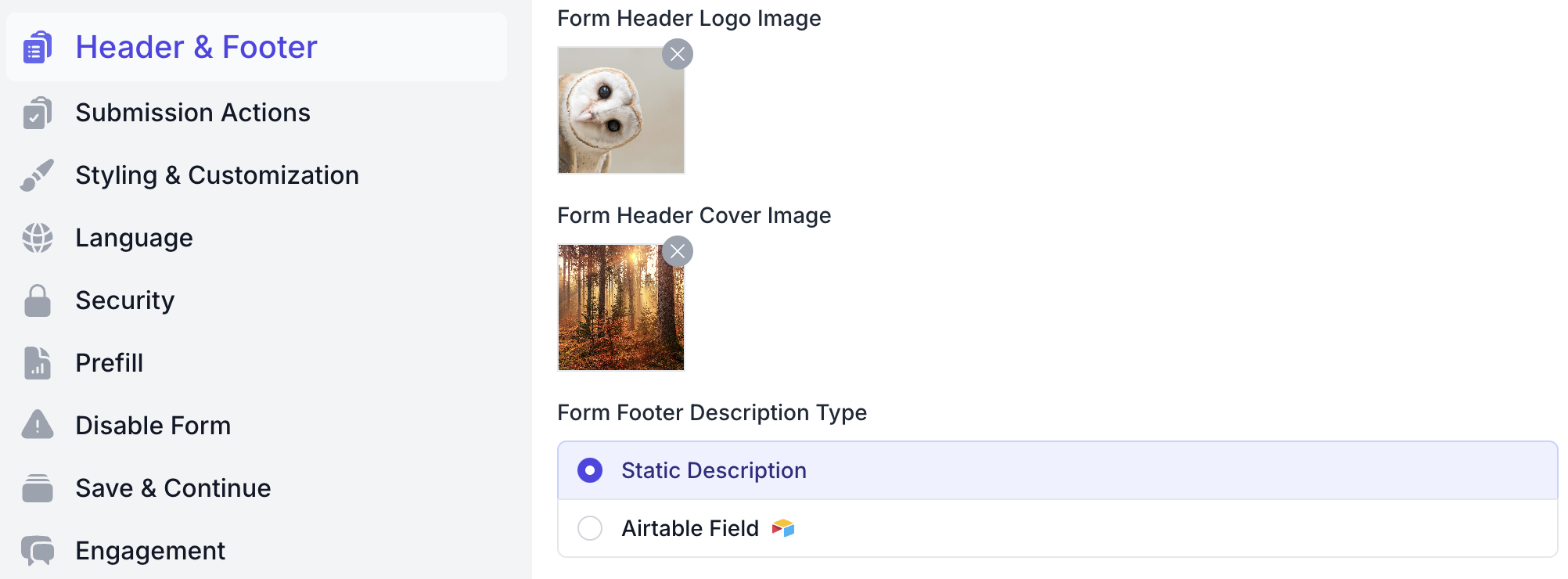Click the Language globe icon
This screenshot has height=579, width=1568.
(x=38, y=238)
